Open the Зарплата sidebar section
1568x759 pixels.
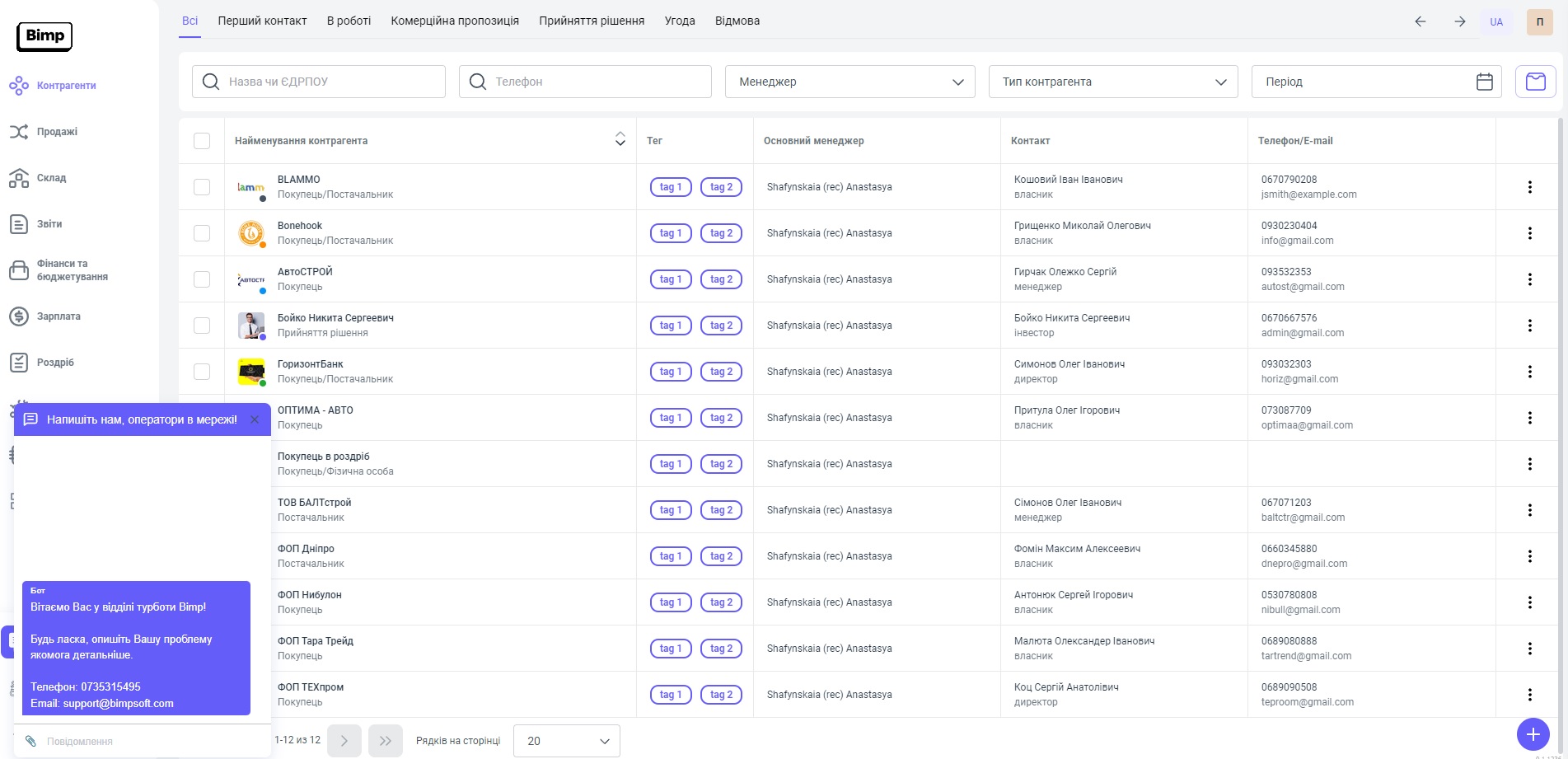coord(45,316)
